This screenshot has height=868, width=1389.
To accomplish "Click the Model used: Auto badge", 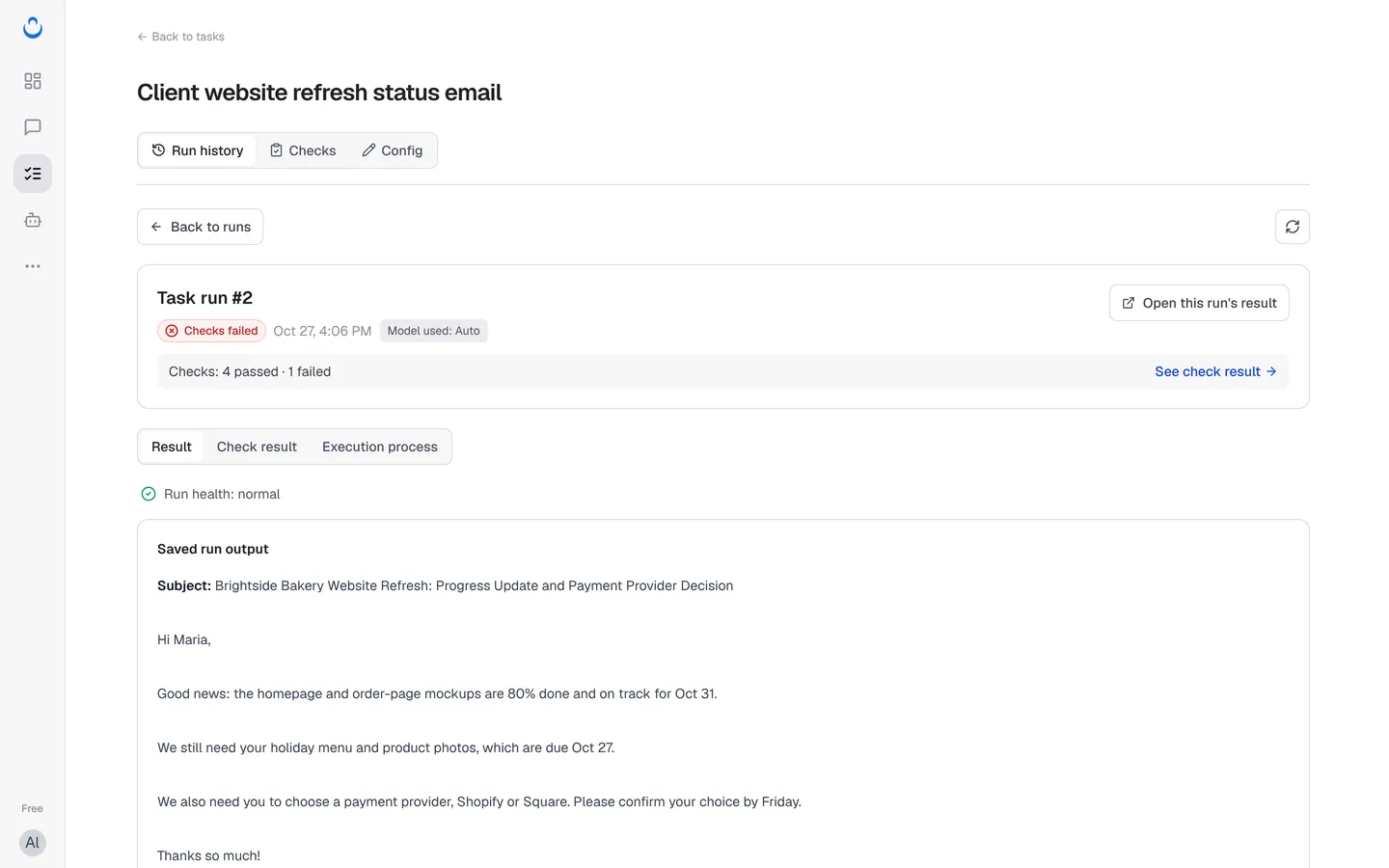I will coord(433,331).
